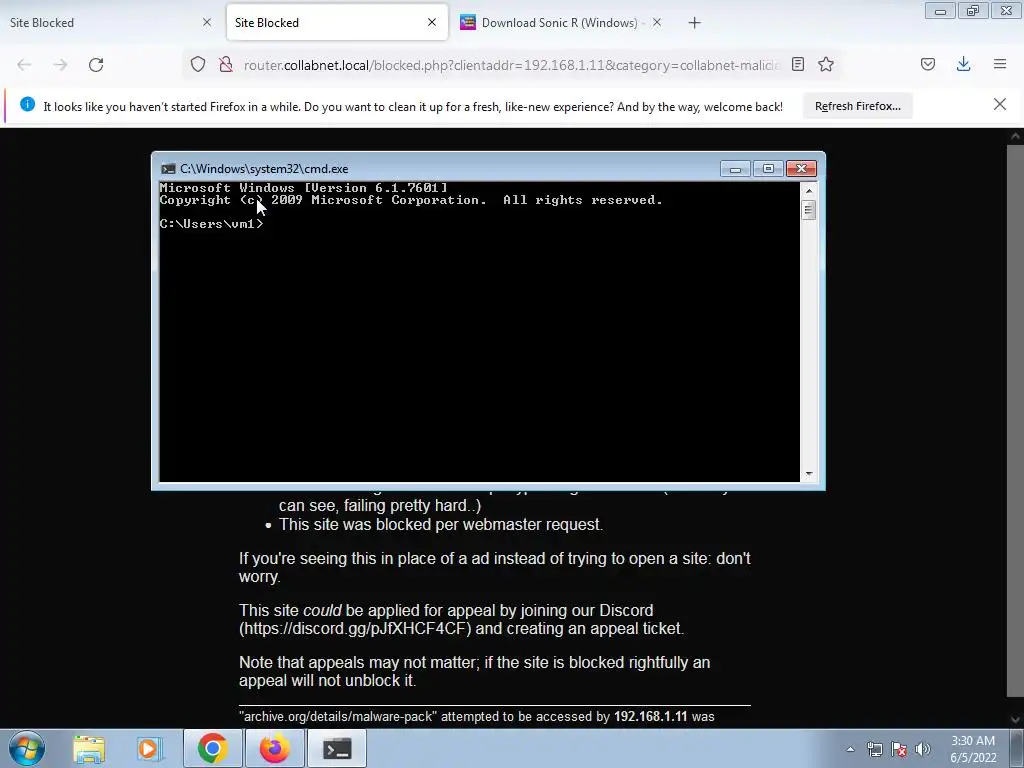Click the cmd.exe scrollbar thumb
1024x768 pixels.
coord(809,210)
